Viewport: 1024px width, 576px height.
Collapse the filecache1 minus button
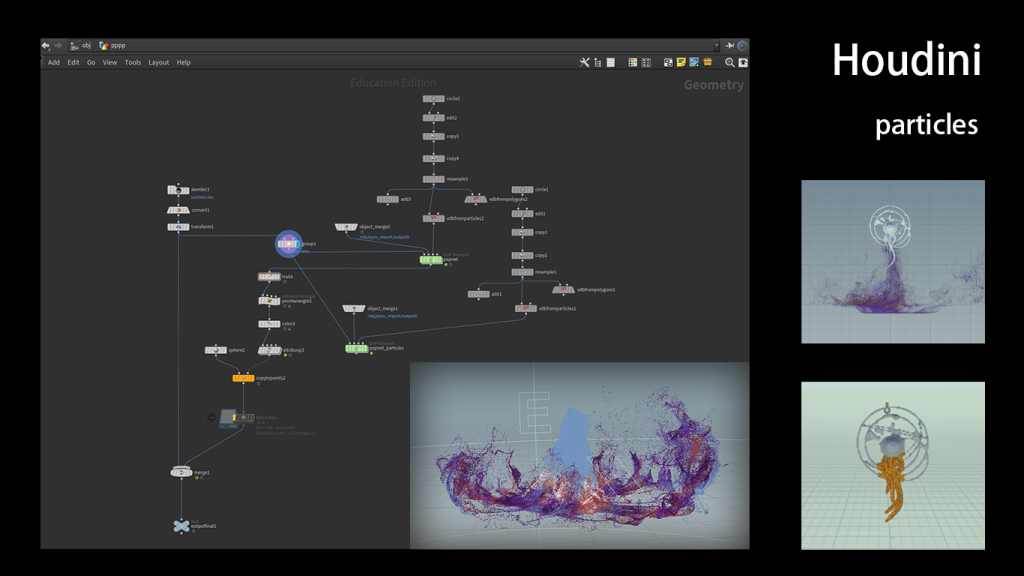pyautogui.click(x=211, y=417)
